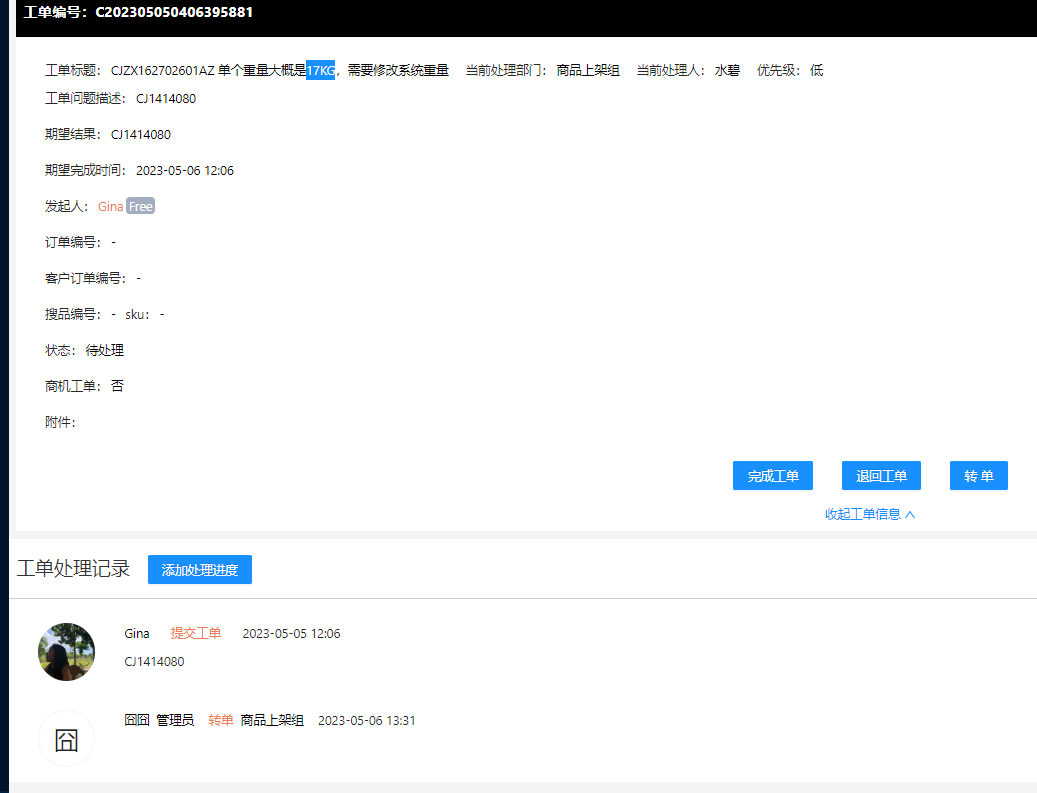Click the 转单 button
Screen dimensions: 1037x793
[x=978, y=476]
